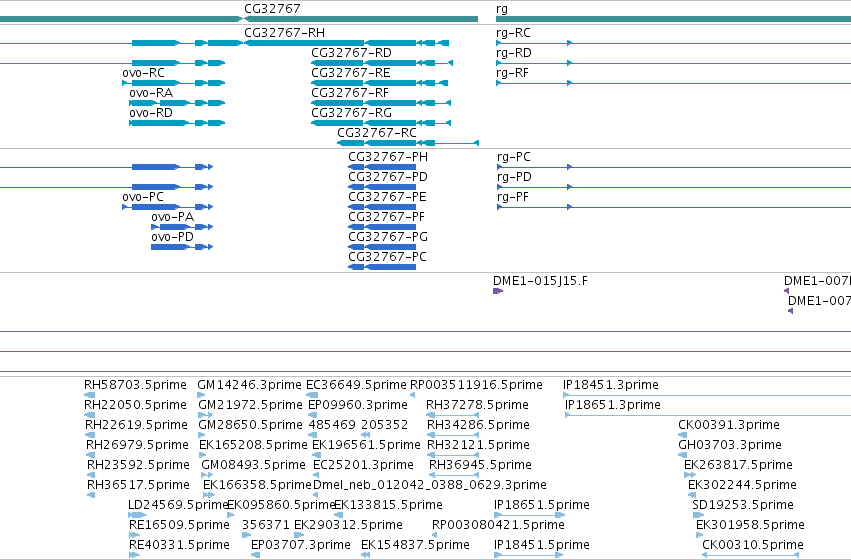
Task: Click EST label IP18451.3prime
Action: [x=611, y=385]
